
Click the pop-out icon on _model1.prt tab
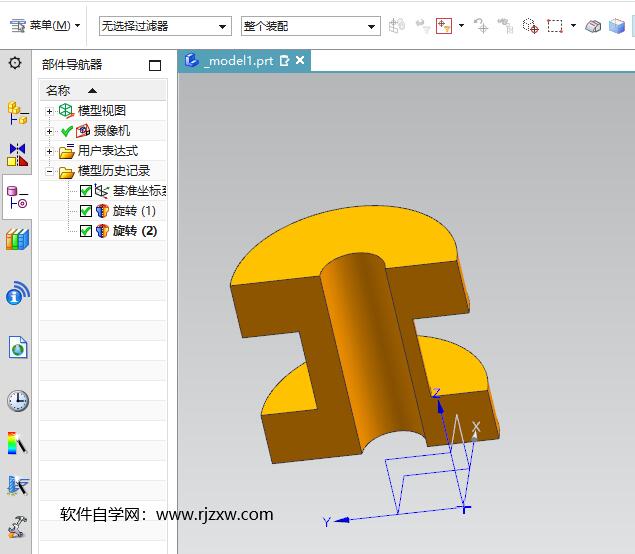[285, 61]
